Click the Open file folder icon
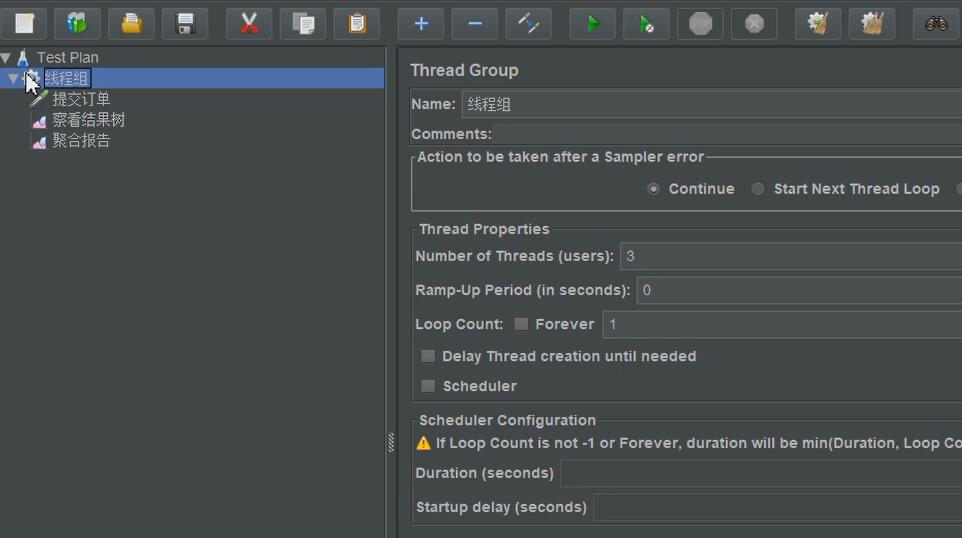Viewport: 962px width, 538px height. (131, 23)
